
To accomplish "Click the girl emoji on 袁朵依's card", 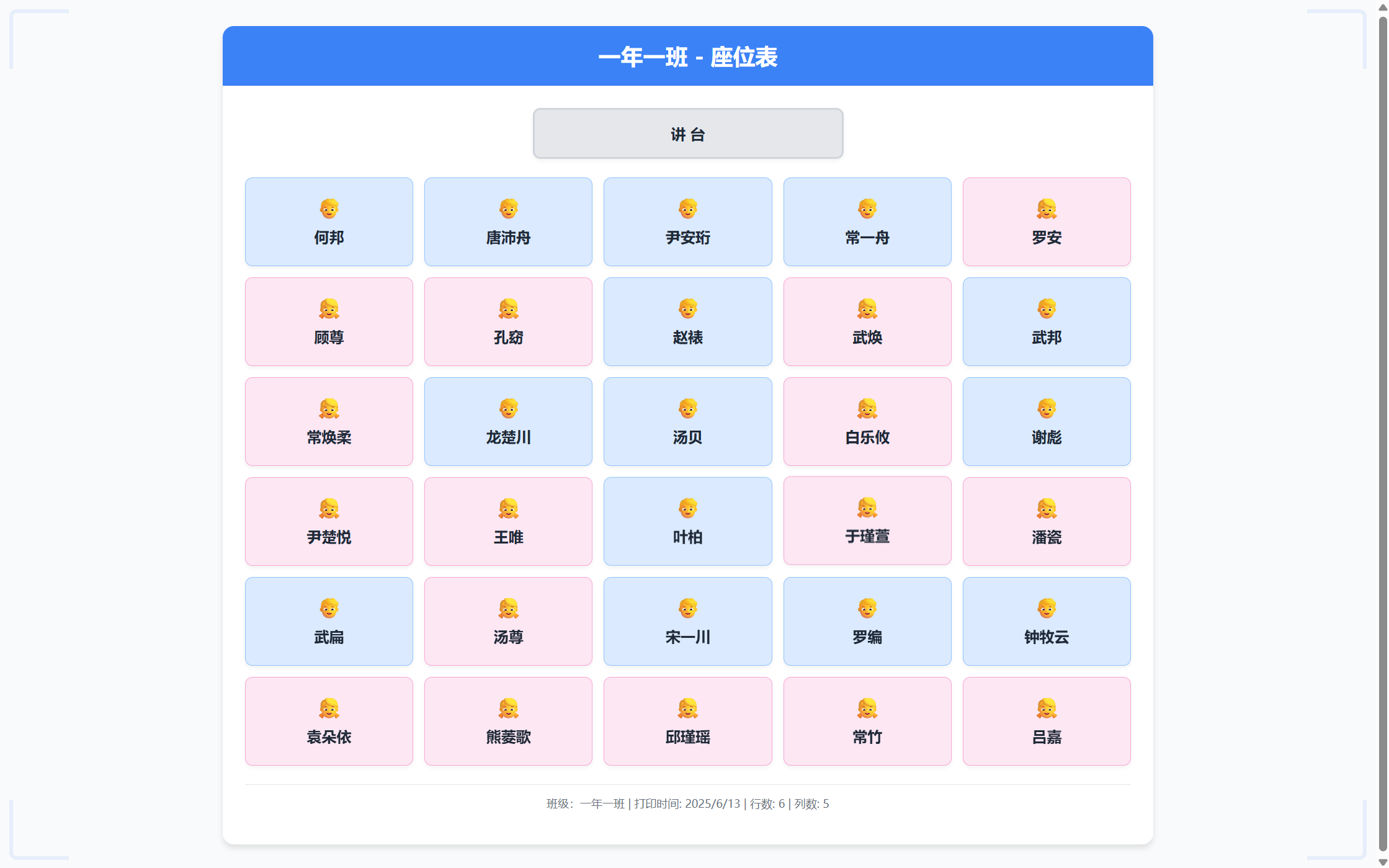I will [x=328, y=709].
